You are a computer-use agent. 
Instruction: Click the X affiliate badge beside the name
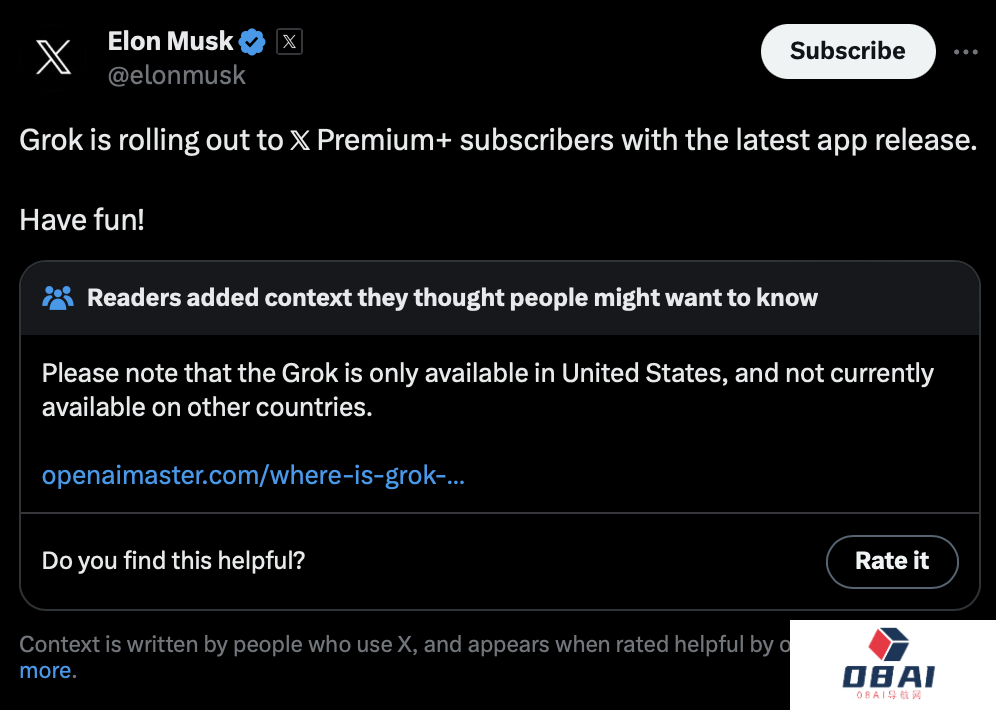(289, 42)
